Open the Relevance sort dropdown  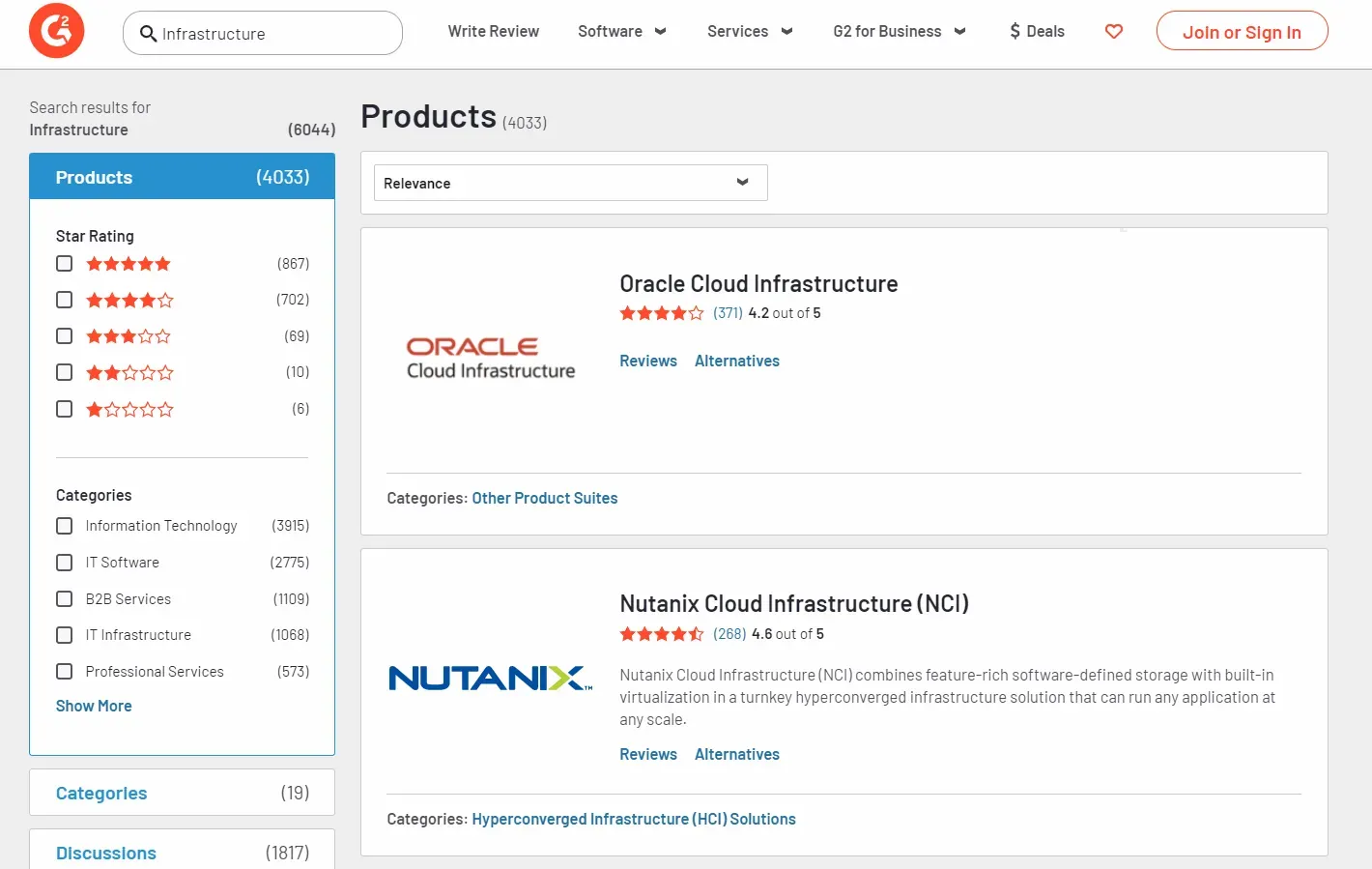(x=570, y=182)
